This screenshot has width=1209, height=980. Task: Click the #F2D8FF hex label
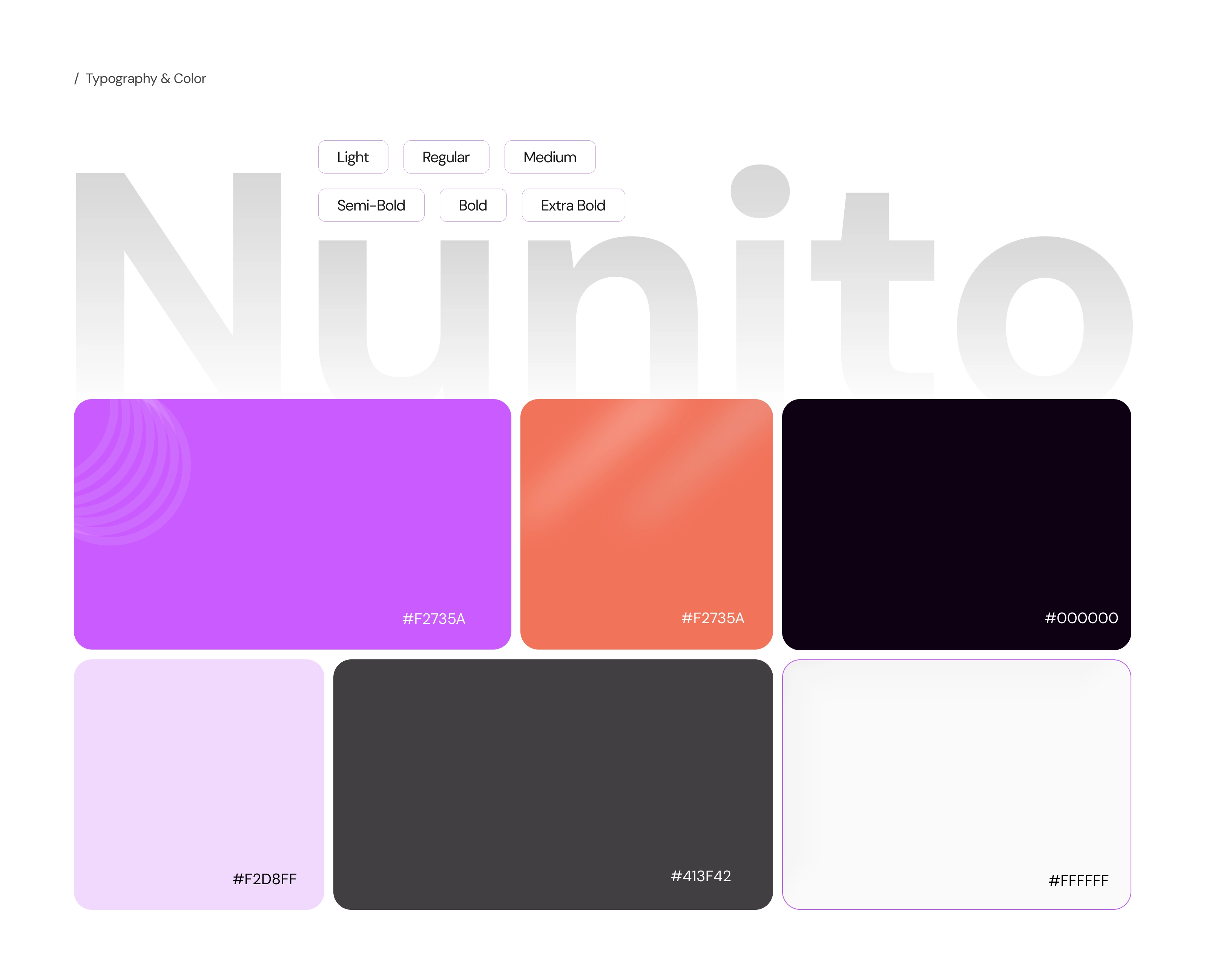point(264,879)
